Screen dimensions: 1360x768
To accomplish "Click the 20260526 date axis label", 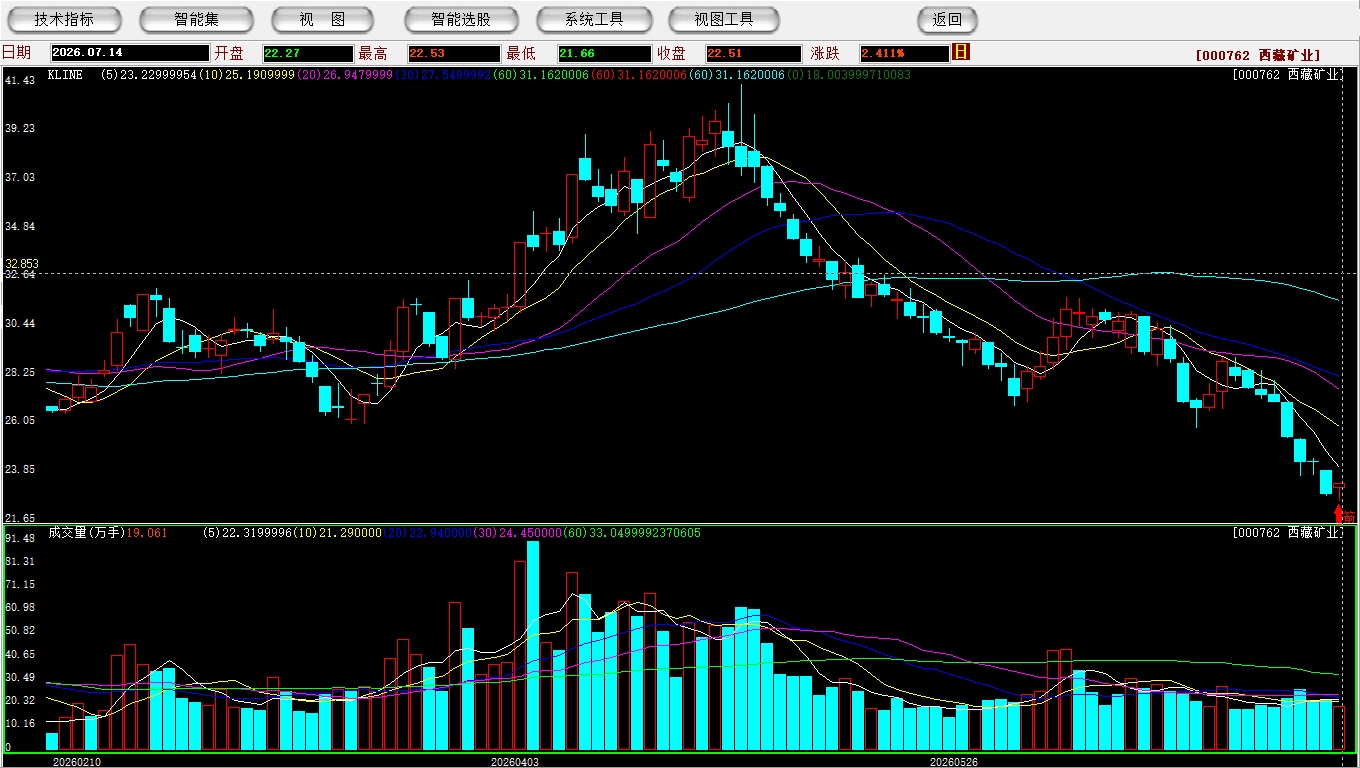I will pyautogui.click(x=953, y=761).
